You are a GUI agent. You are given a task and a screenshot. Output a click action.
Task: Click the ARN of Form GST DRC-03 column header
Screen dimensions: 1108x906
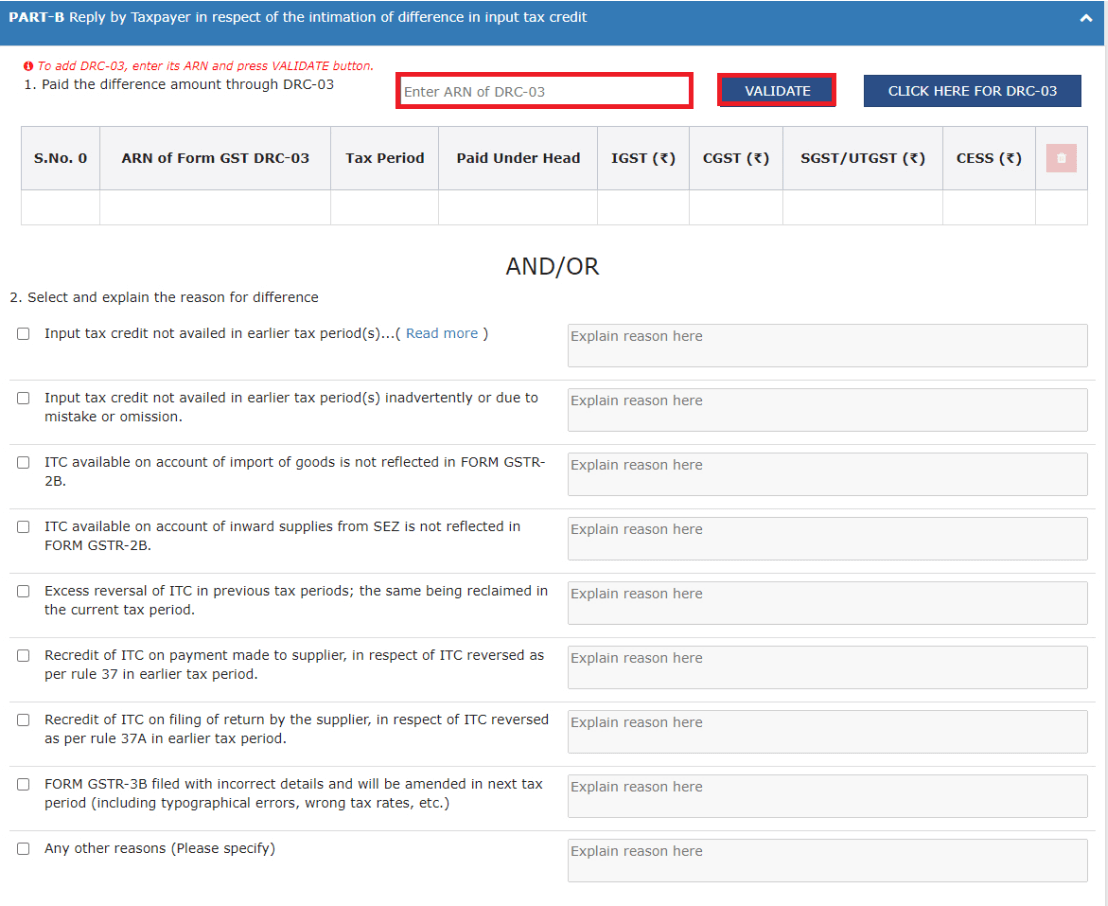(214, 157)
